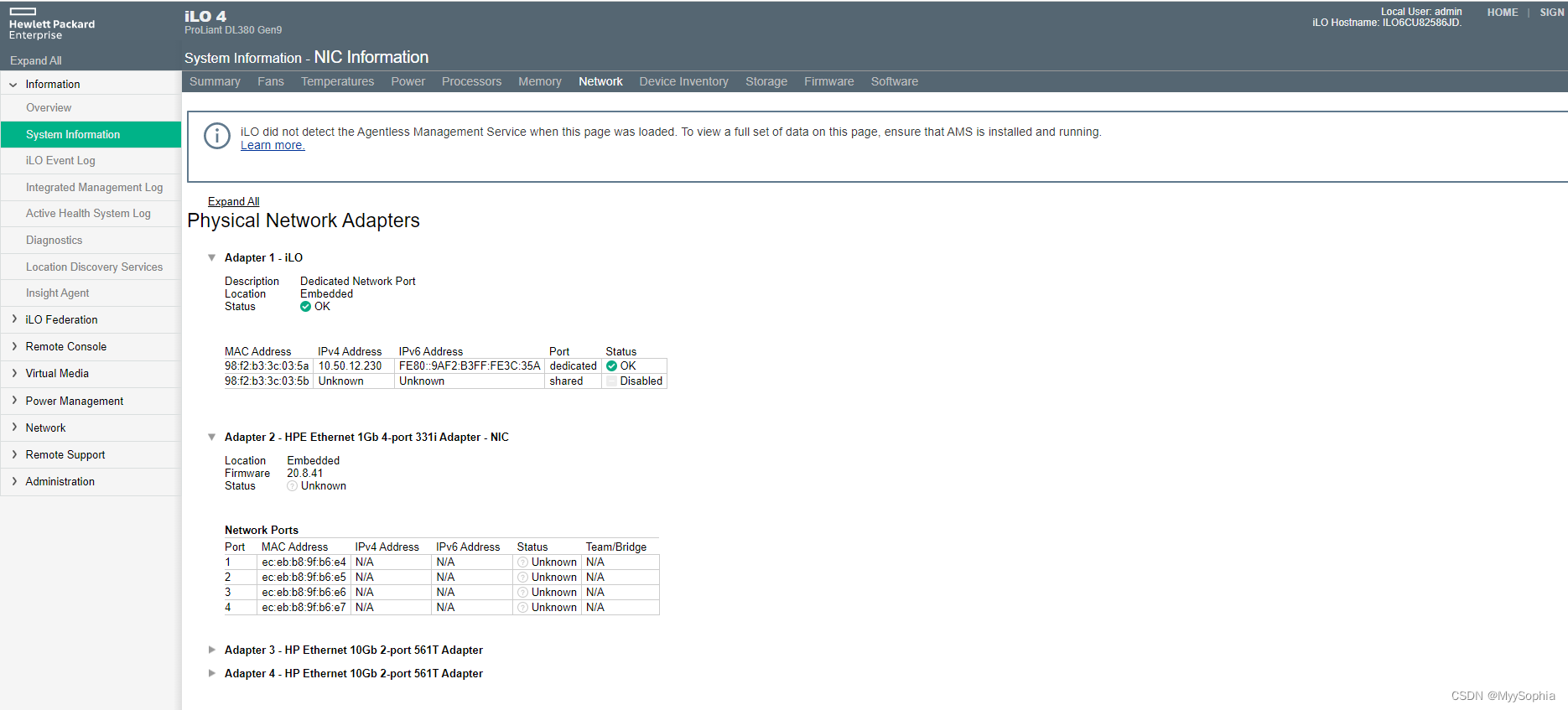
Task: Collapse the Information sidebar group
Action: pos(13,85)
